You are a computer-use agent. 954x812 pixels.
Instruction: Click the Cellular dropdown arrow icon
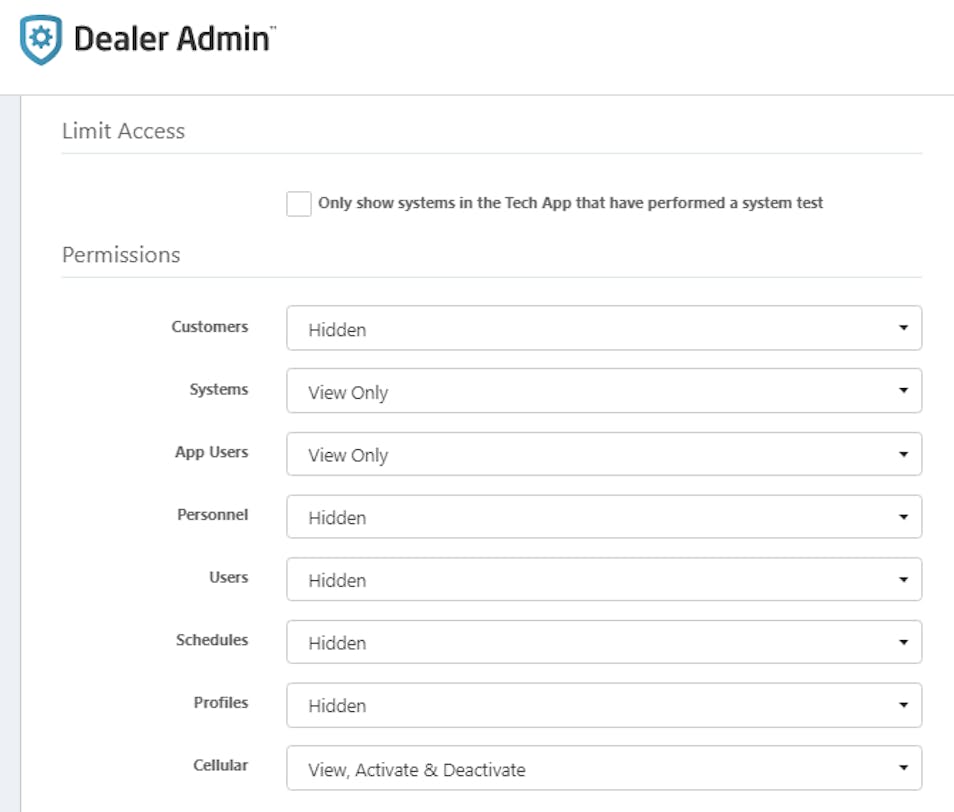904,768
